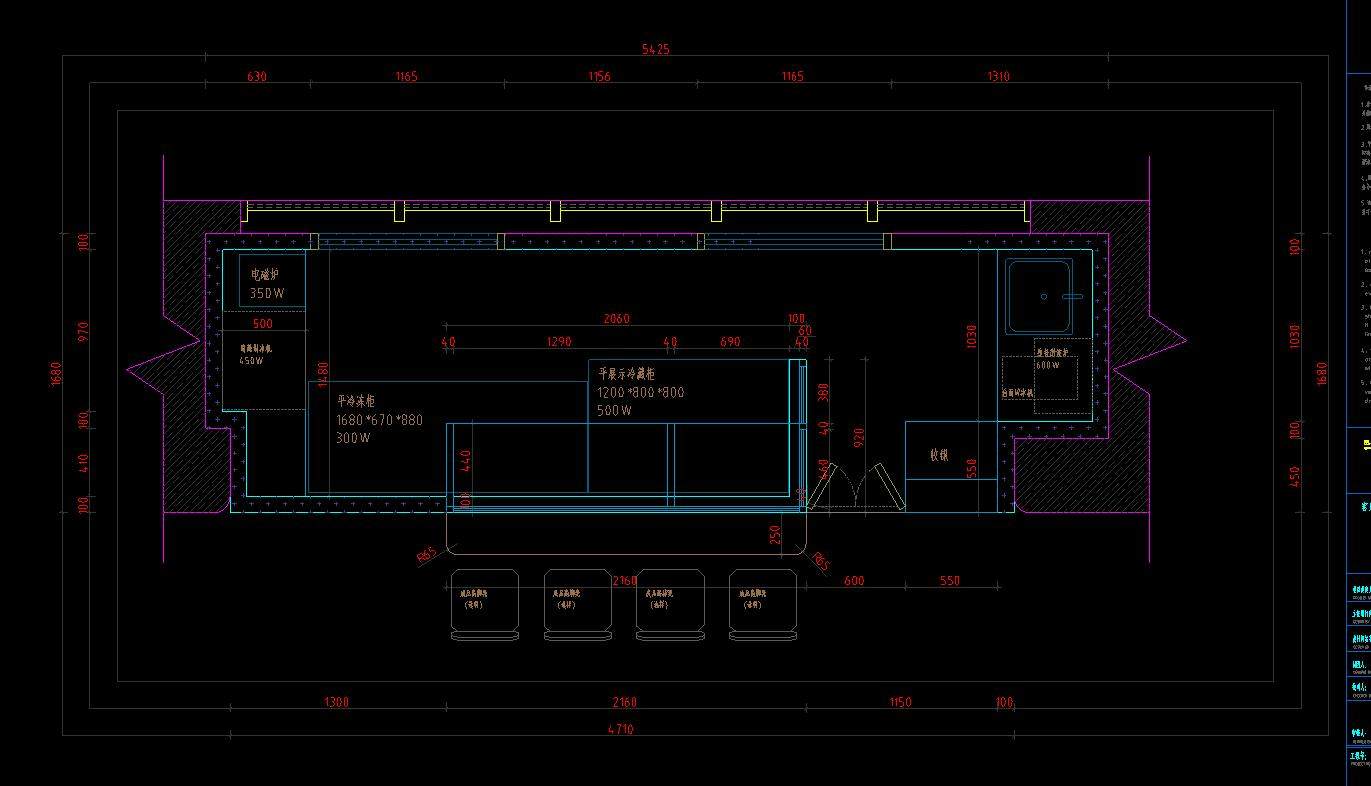The image size is (1371, 786).
Task: Click the 1680*670*880 freezer size text
Action: pos(379,420)
